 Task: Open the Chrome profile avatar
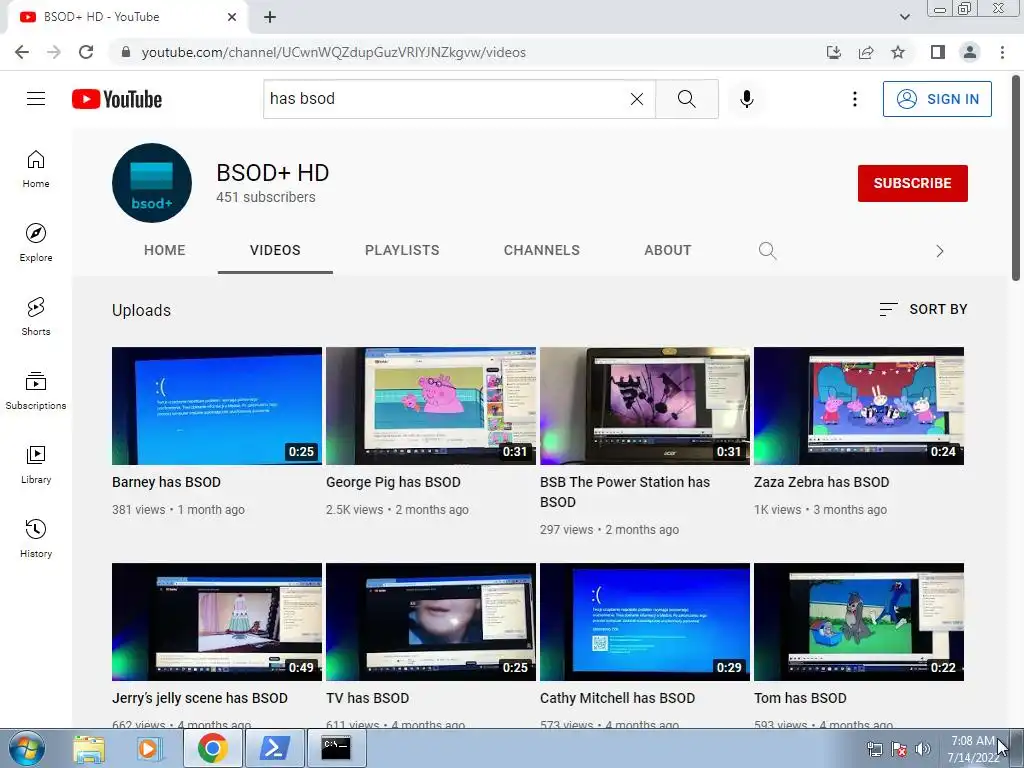pyautogui.click(x=970, y=52)
